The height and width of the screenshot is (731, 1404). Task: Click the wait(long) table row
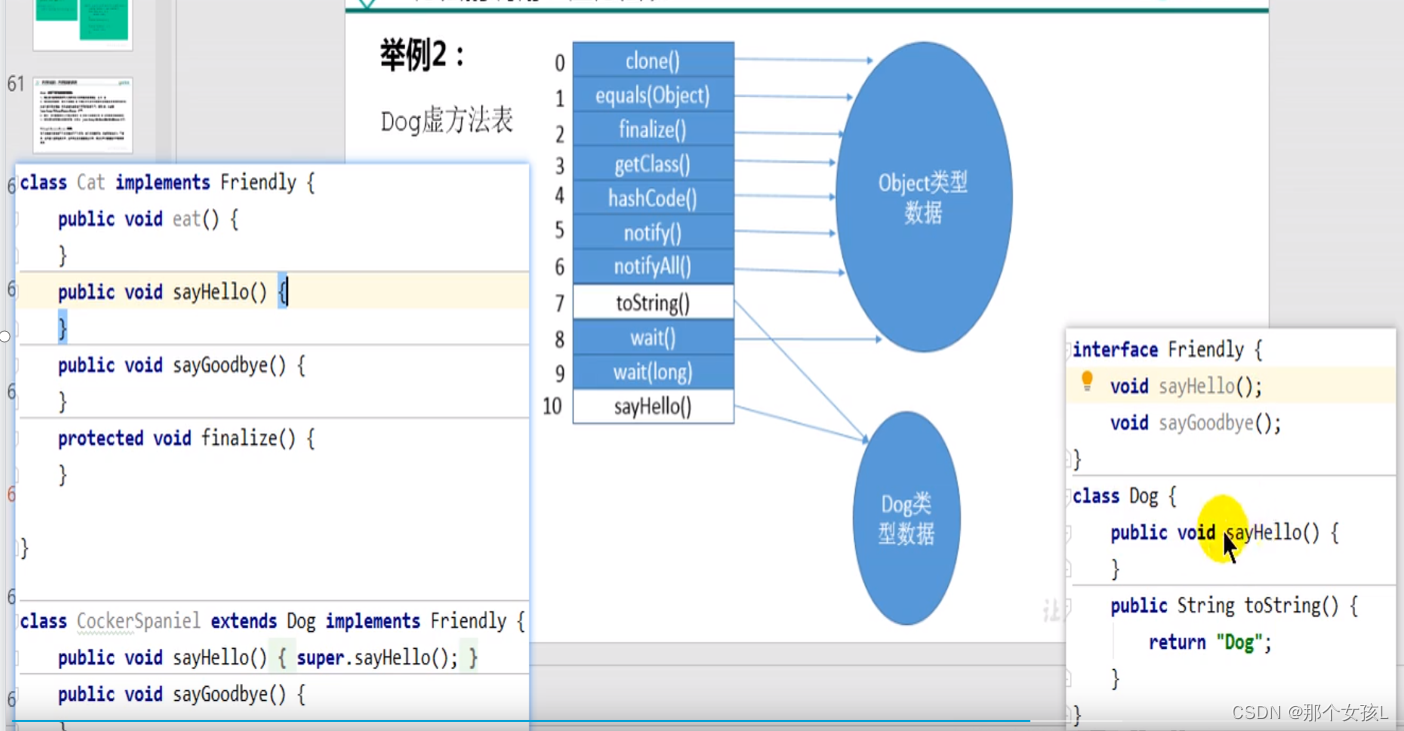(653, 372)
